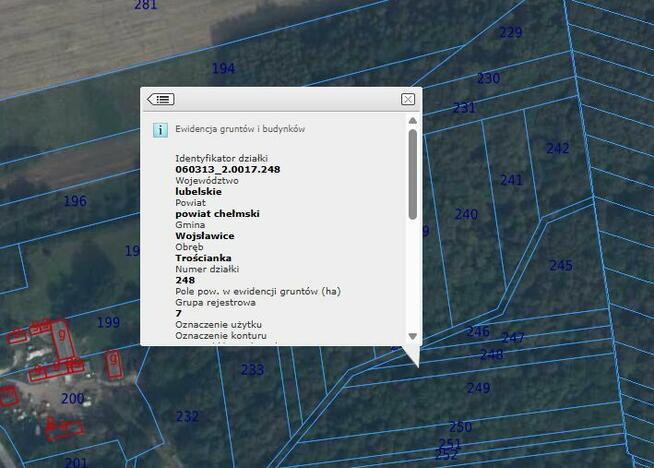
Task: Close the parcel information popup
Action: coord(407,99)
